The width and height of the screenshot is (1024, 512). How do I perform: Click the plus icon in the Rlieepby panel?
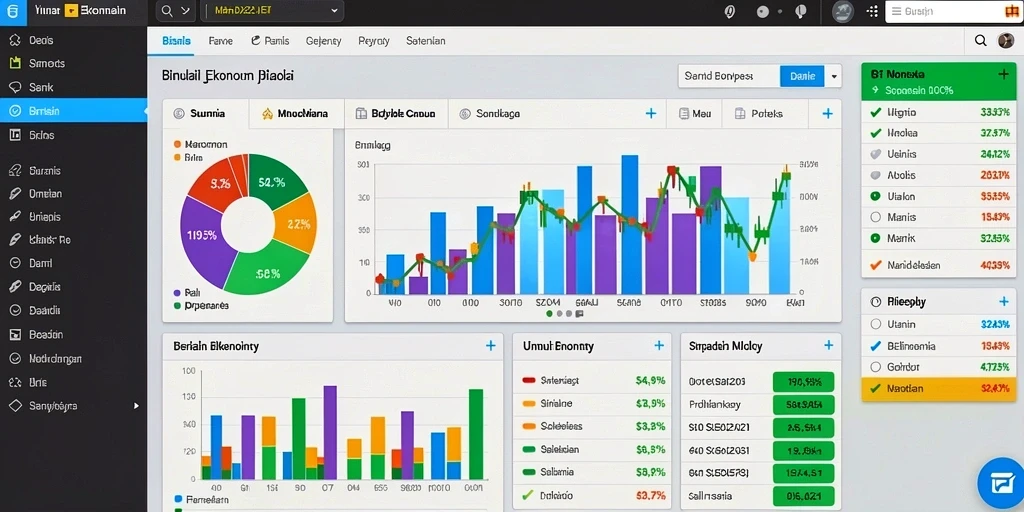point(1004,302)
